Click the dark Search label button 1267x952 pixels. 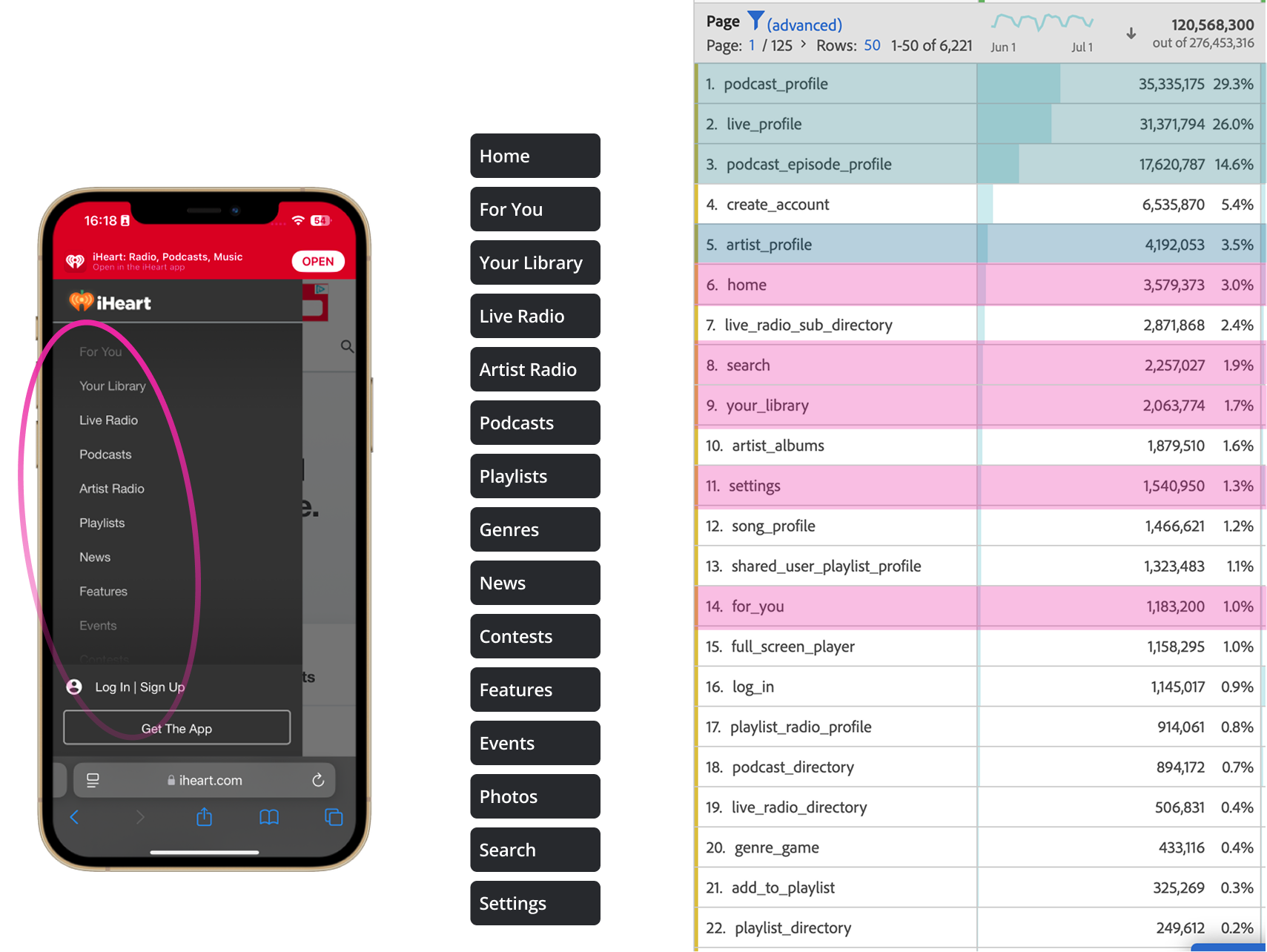coord(535,850)
